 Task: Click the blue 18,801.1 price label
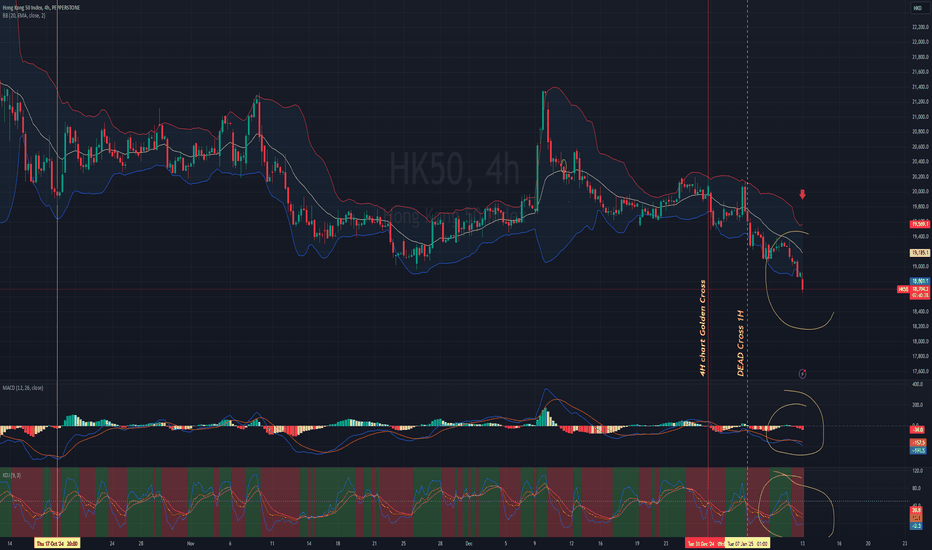tap(920, 281)
